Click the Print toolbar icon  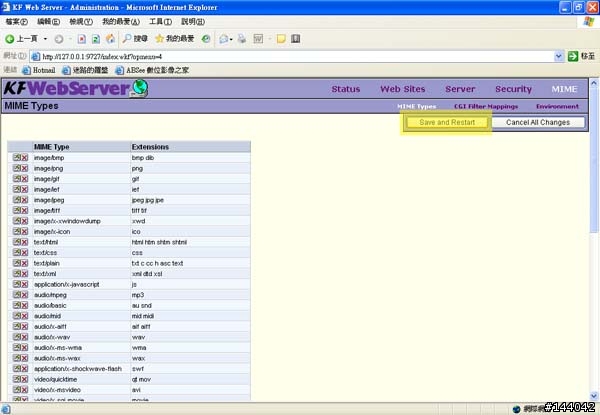tap(242, 39)
